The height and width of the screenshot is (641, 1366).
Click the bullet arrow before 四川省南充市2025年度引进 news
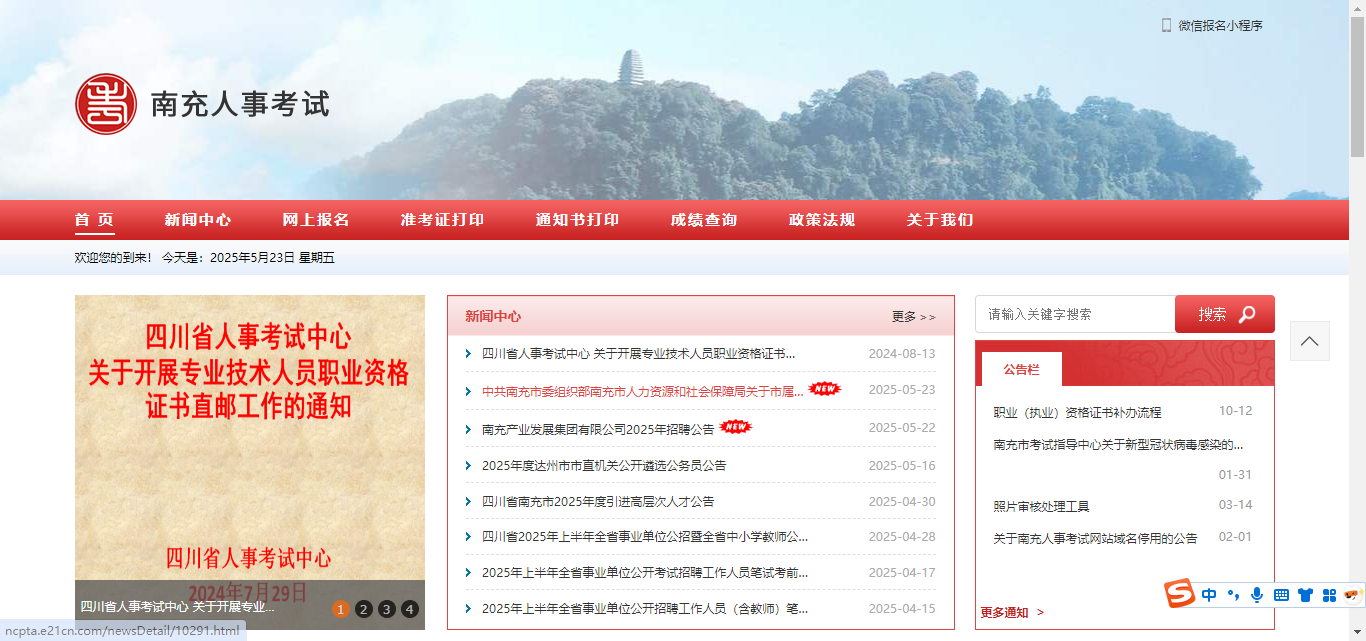(468, 501)
